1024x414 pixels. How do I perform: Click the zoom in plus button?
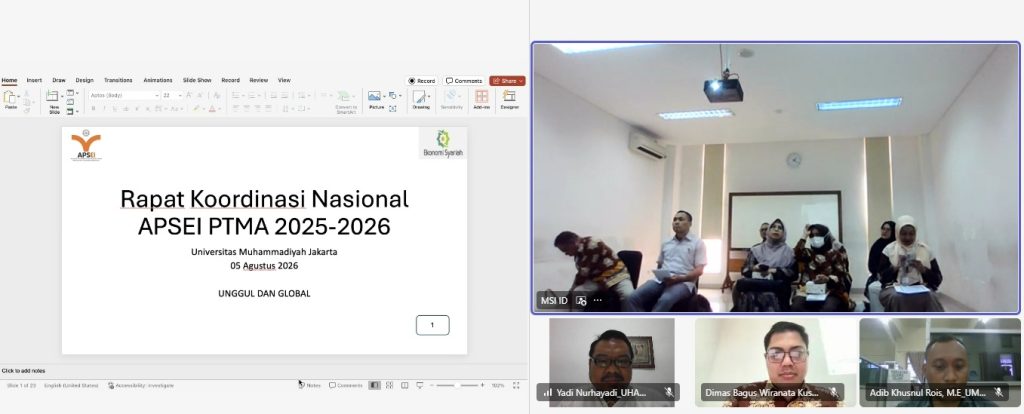(482, 385)
